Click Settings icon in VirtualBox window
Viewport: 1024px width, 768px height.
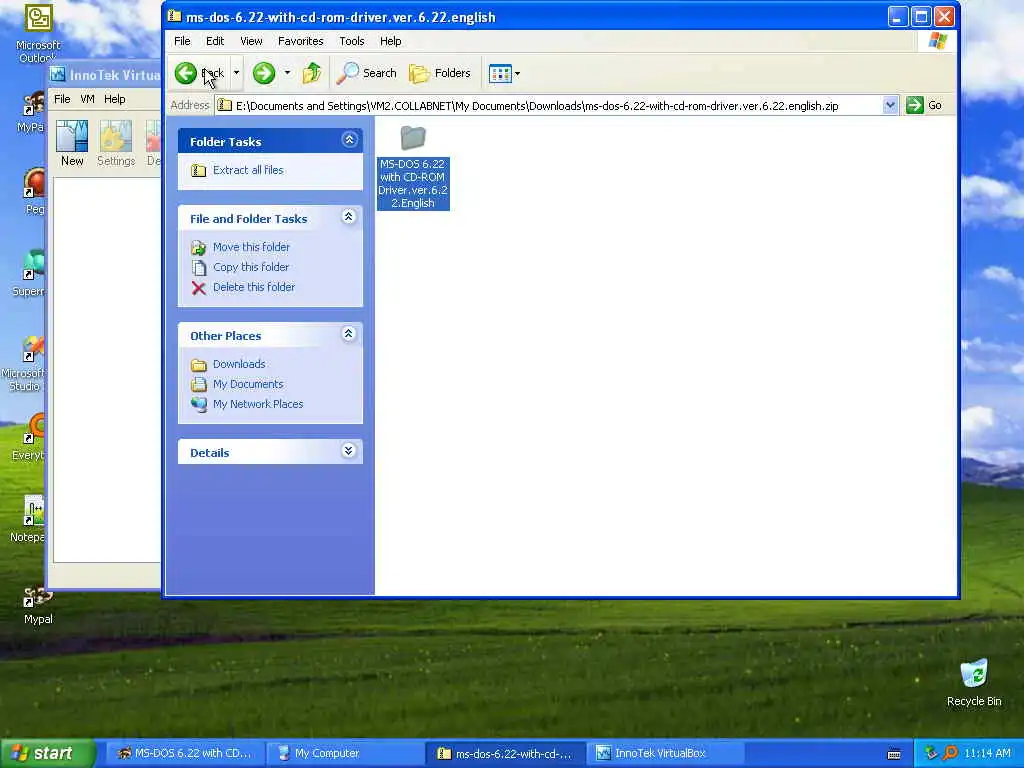click(116, 143)
